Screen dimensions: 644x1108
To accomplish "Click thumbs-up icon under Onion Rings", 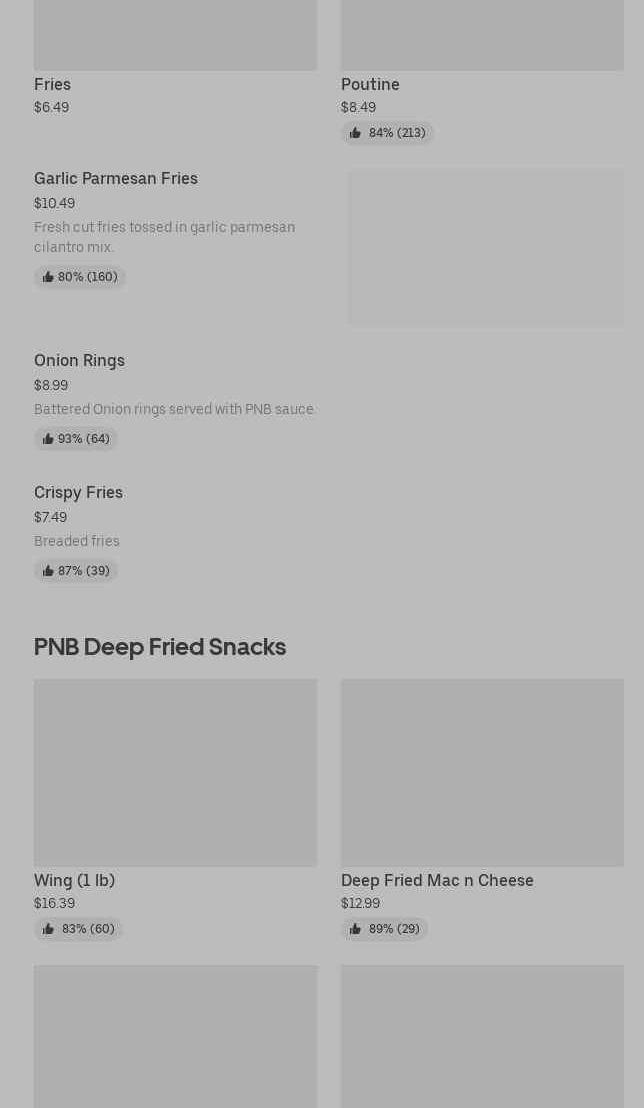I will (x=48, y=439).
